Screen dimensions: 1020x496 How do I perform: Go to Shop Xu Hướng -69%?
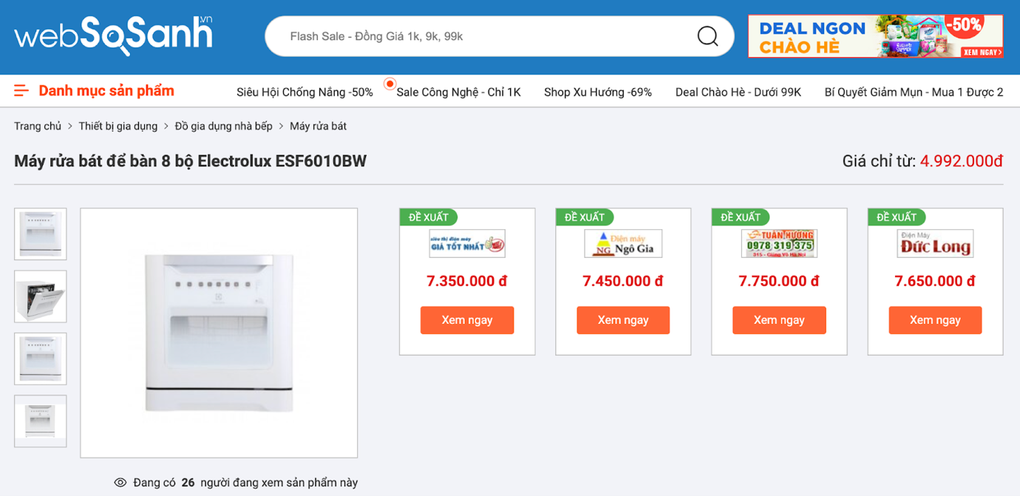[x=597, y=92]
